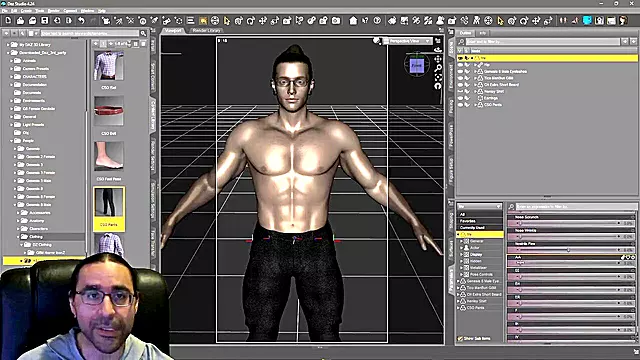The image size is (640, 360).
Task: Click the viewport frame-selection control
Action: [x=438, y=77]
